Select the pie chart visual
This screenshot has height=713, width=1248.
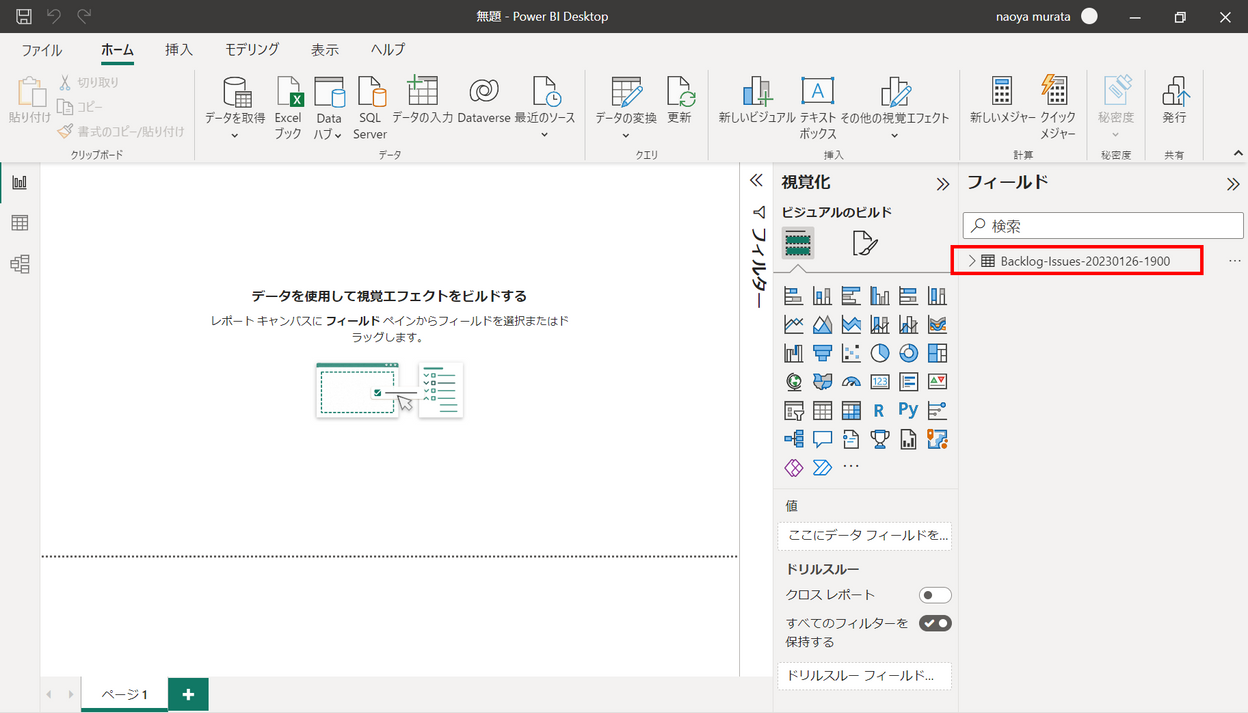pyautogui.click(x=880, y=353)
